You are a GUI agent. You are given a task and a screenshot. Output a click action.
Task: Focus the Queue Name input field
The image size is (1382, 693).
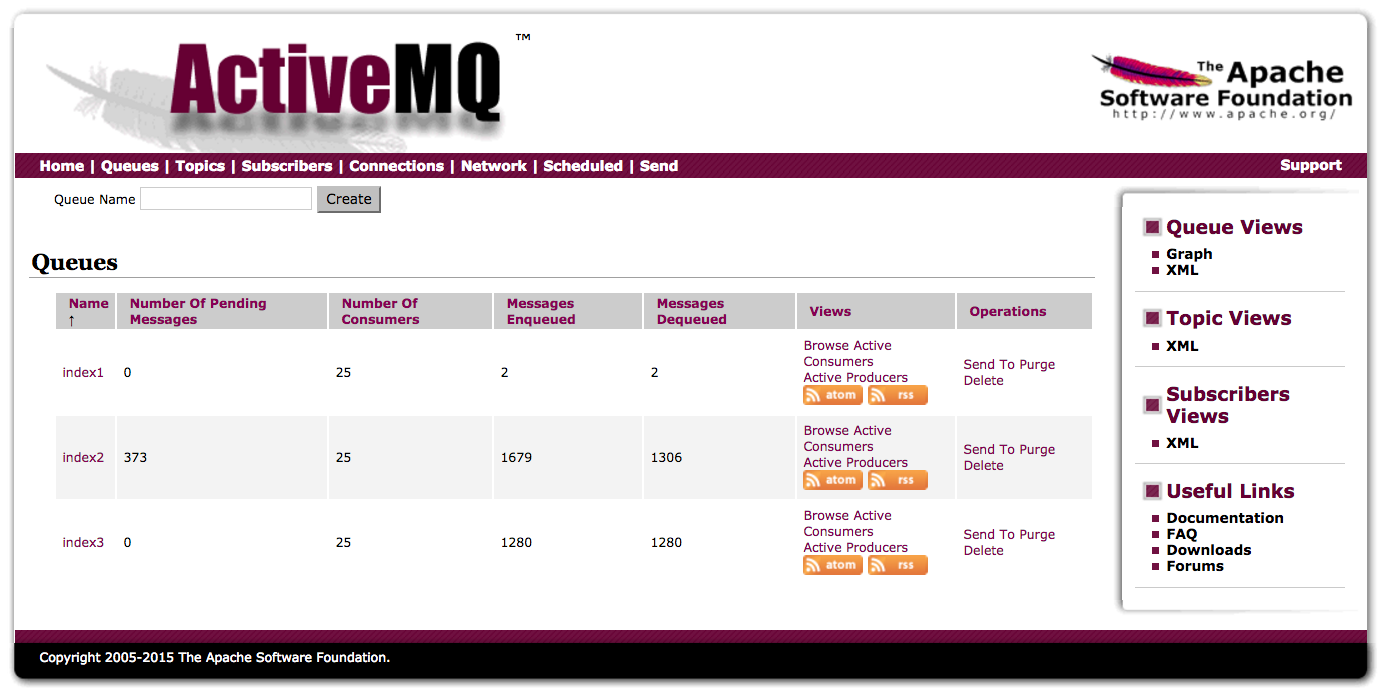[226, 199]
